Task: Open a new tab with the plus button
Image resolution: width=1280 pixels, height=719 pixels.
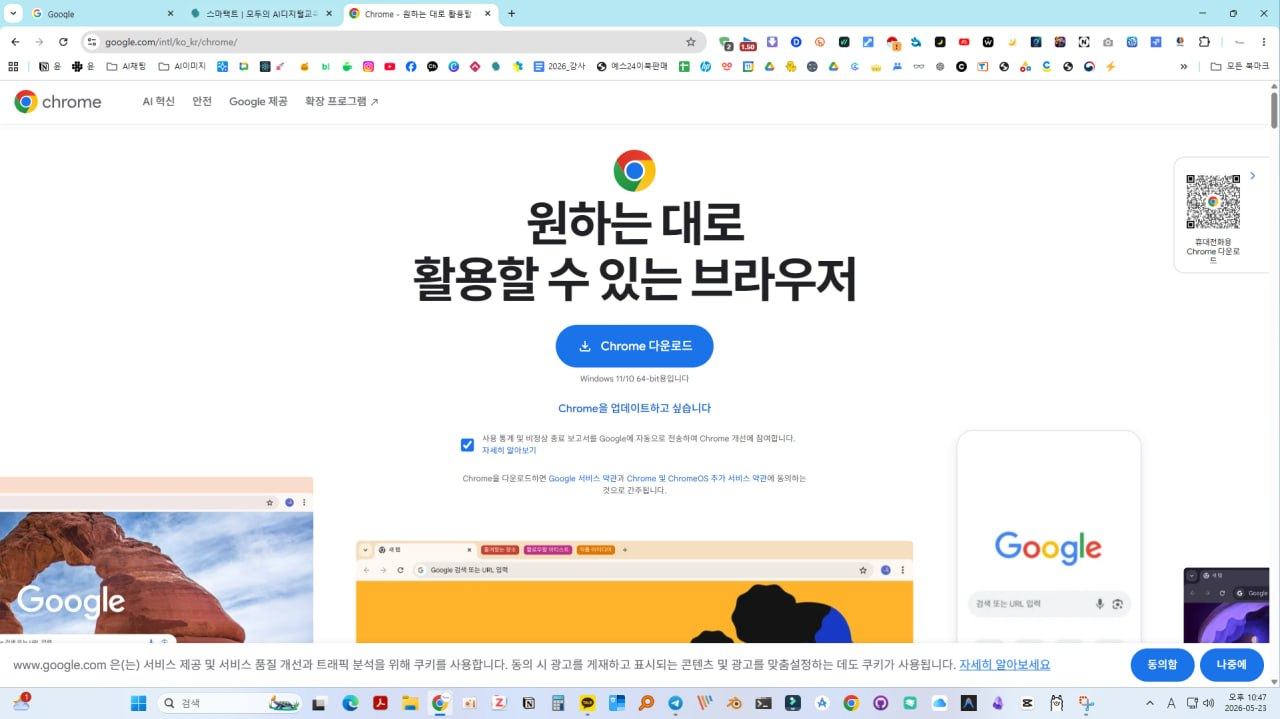Action: point(511,14)
